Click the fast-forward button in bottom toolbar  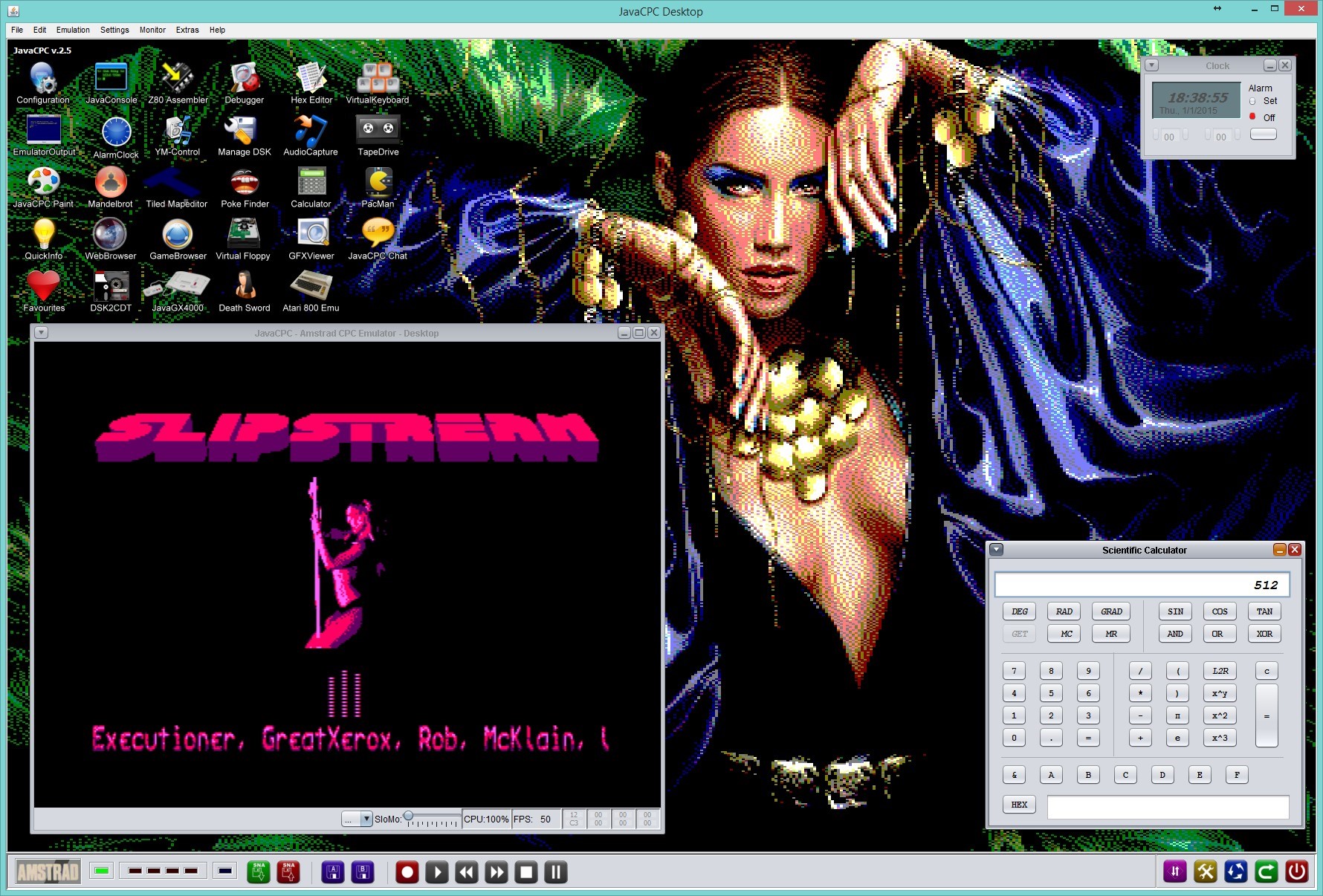click(496, 871)
